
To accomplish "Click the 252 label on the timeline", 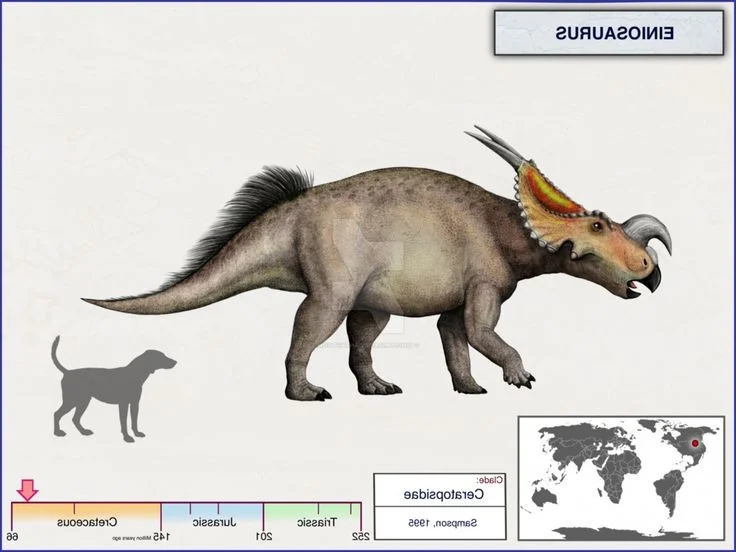I will (358, 537).
